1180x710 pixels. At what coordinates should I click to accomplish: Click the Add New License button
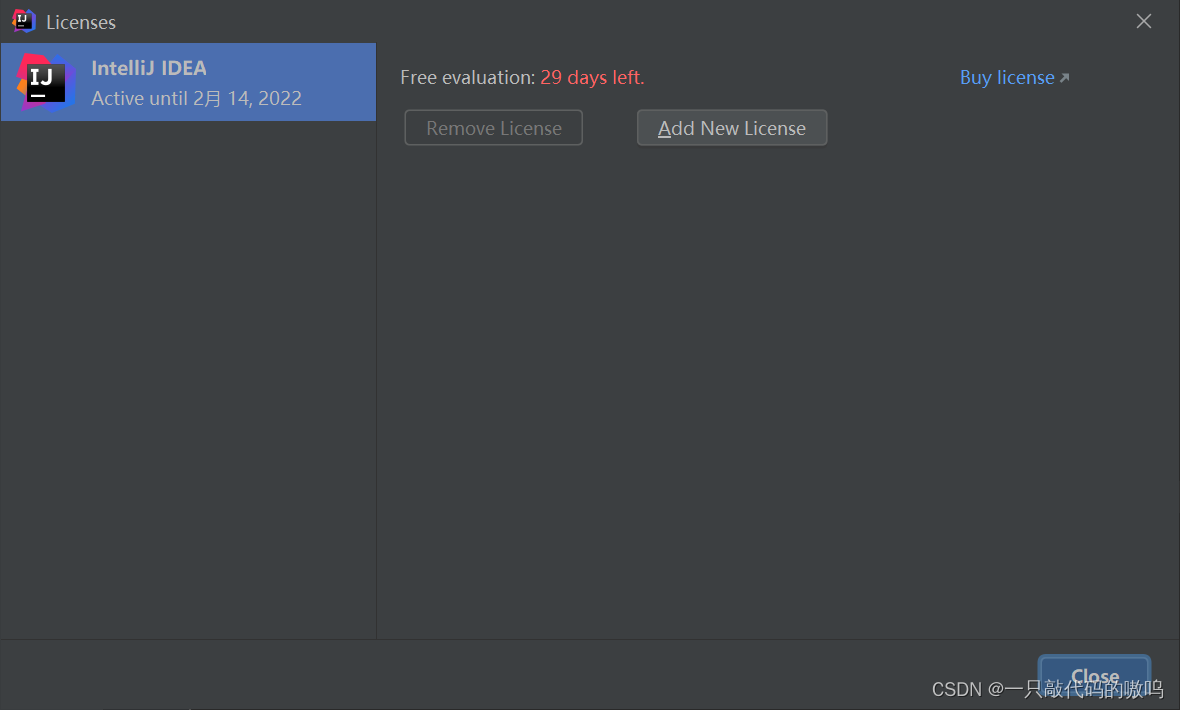point(731,128)
